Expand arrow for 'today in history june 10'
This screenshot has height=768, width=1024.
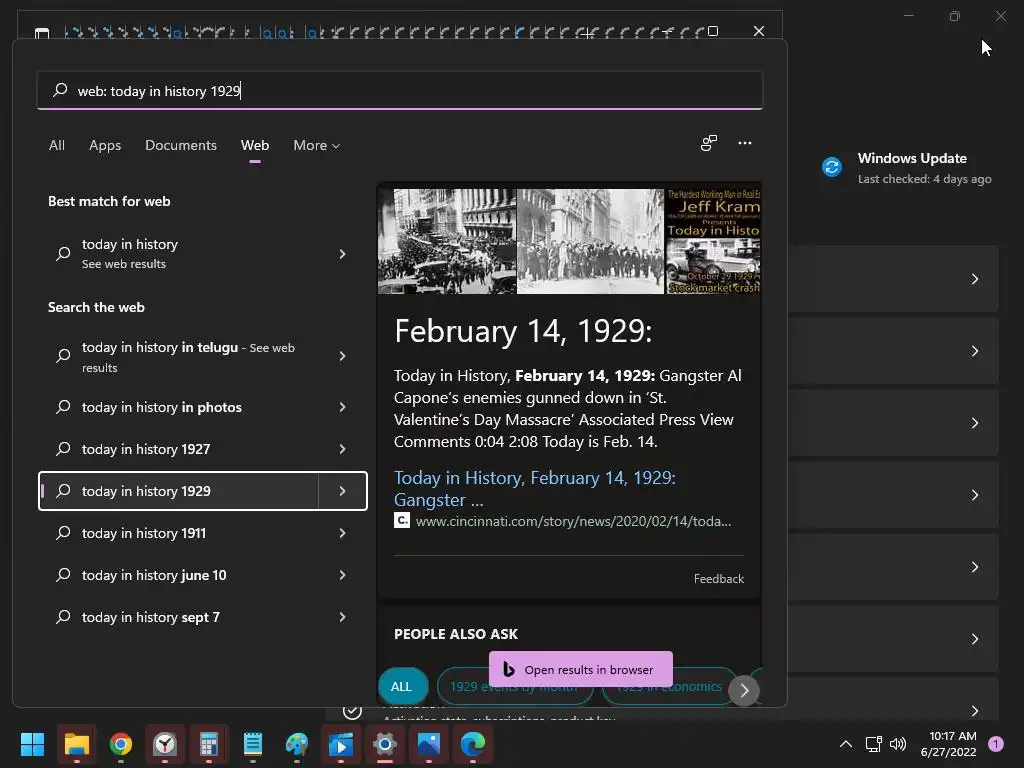pyautogui.click(x=343, y=575)
